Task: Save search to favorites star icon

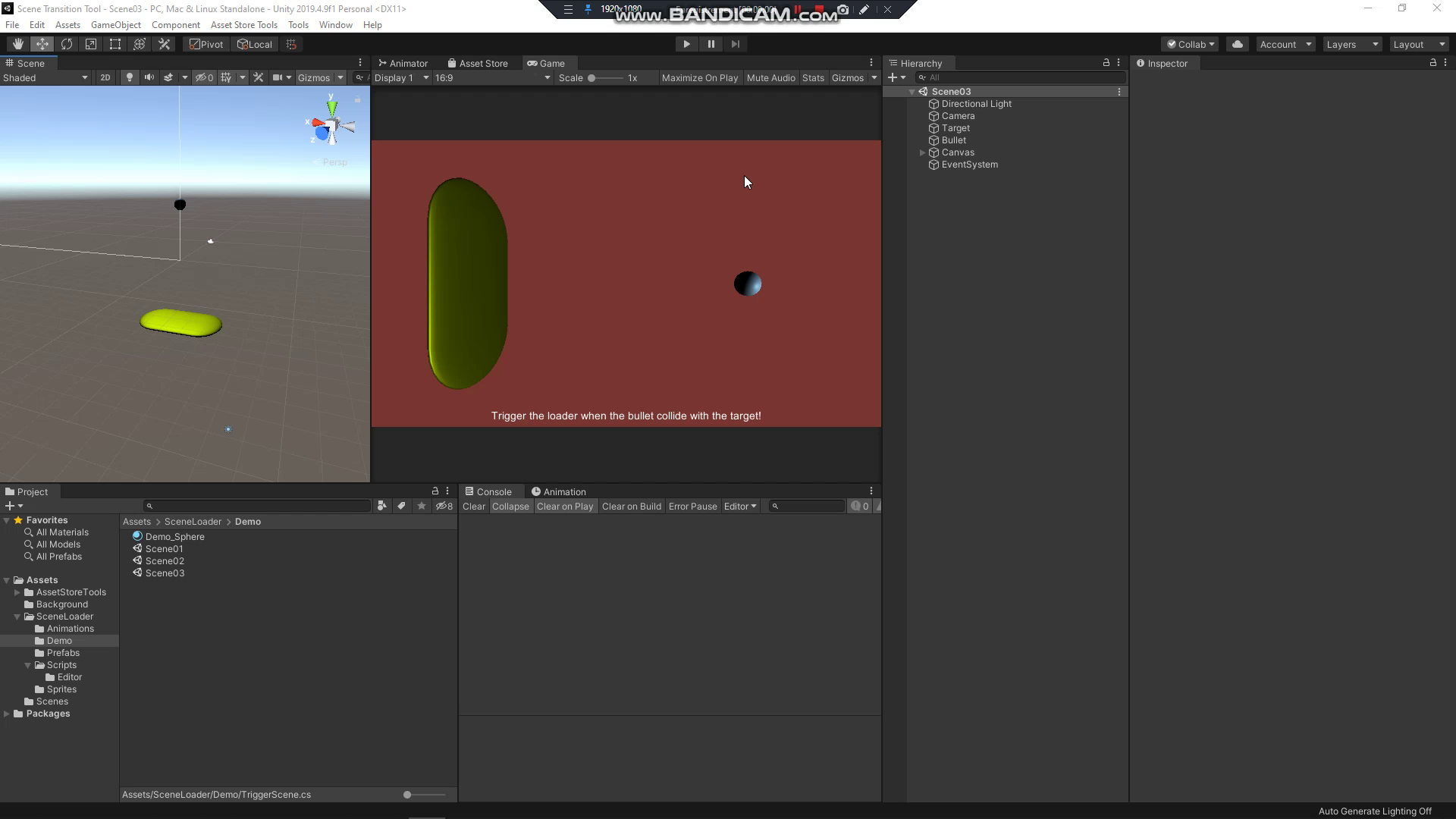Action: point(422,506)
